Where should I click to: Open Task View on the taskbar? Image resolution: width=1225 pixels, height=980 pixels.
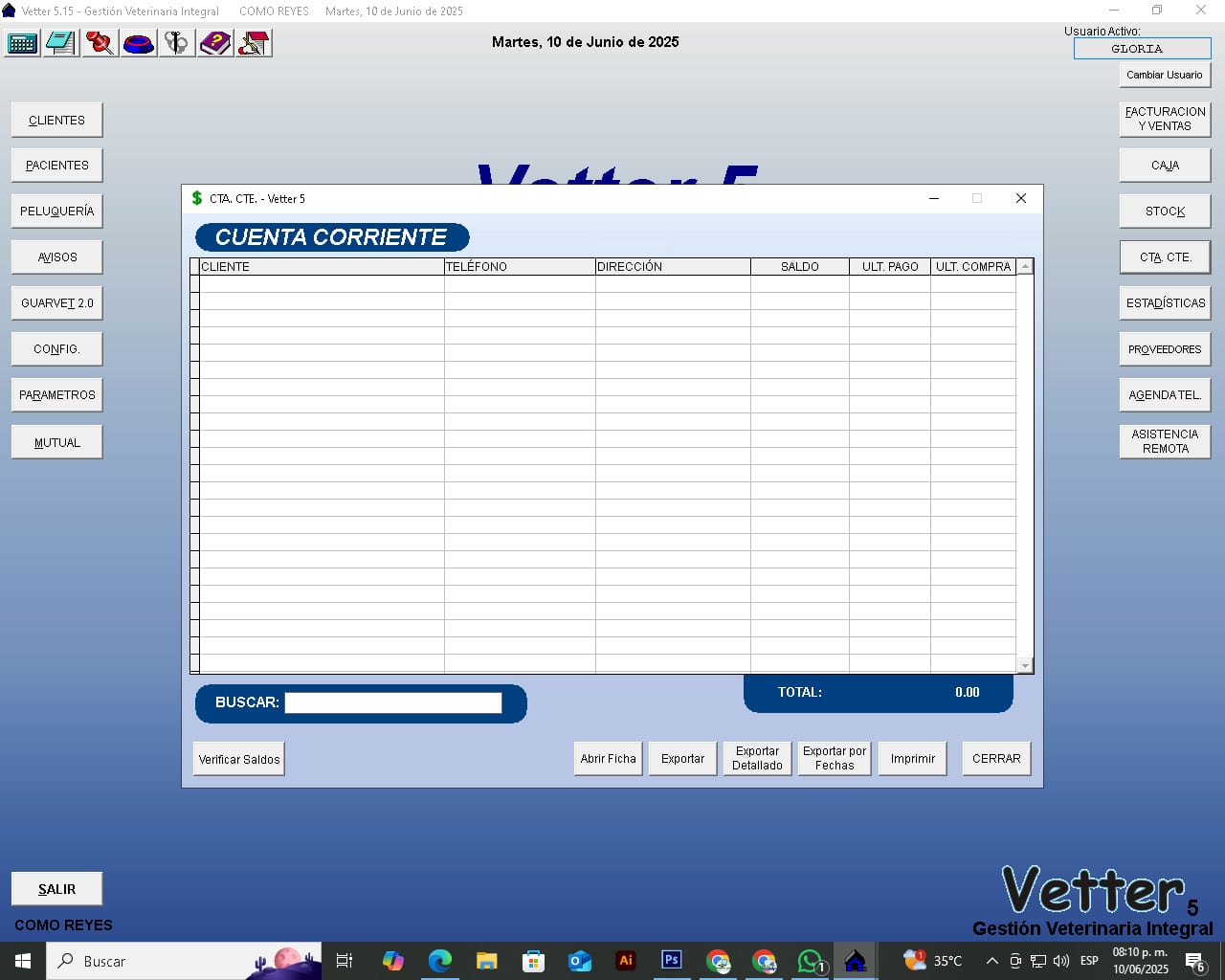tap(345, 961)
